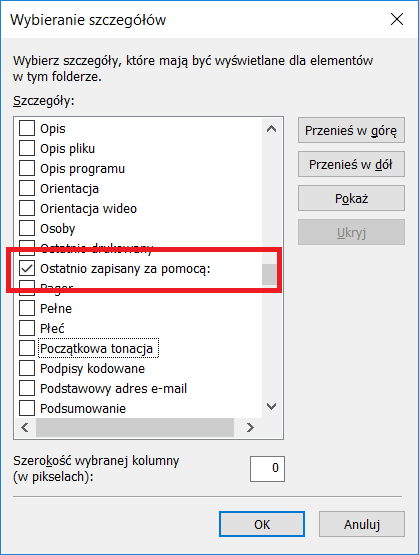
Task: Uncheck Ostatnio zapisany za pomocą checkbox
Action: 27,268
